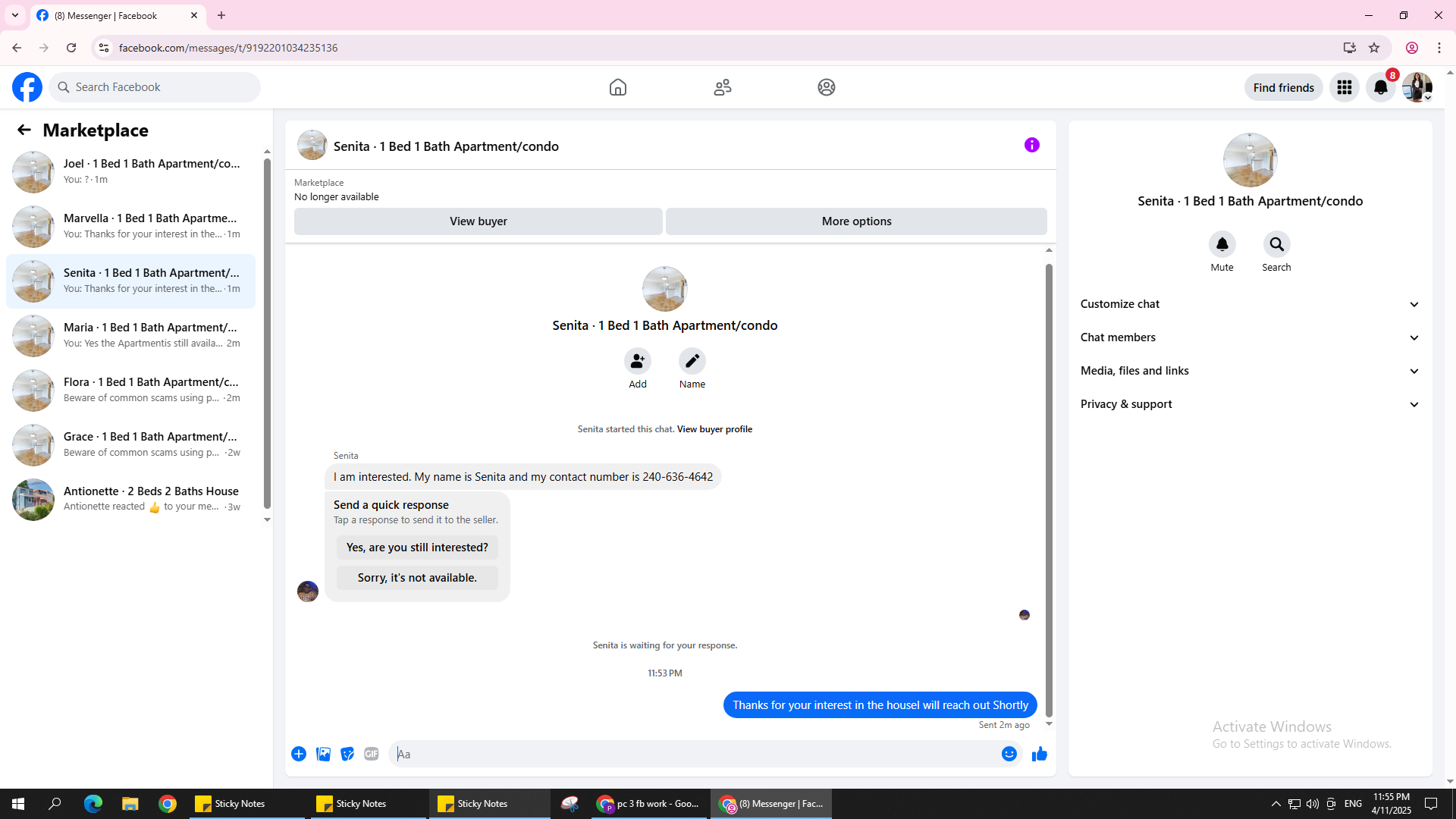Expand Customize chat section
This screenshot has width=1456, height=819.
(x=1250, y=304)
